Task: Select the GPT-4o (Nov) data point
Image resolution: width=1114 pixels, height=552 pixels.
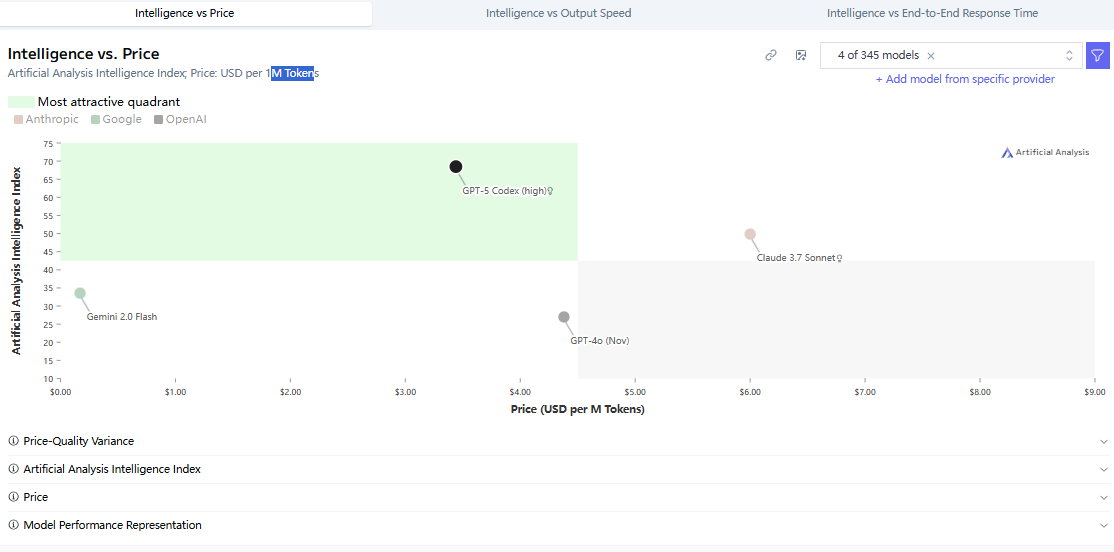Action: coord(564,317)
